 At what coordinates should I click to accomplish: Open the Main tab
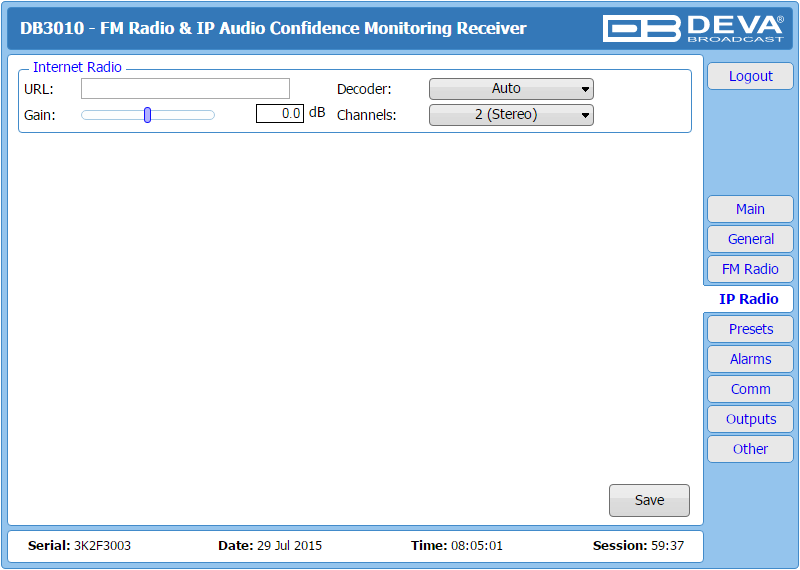click(750, 209)
